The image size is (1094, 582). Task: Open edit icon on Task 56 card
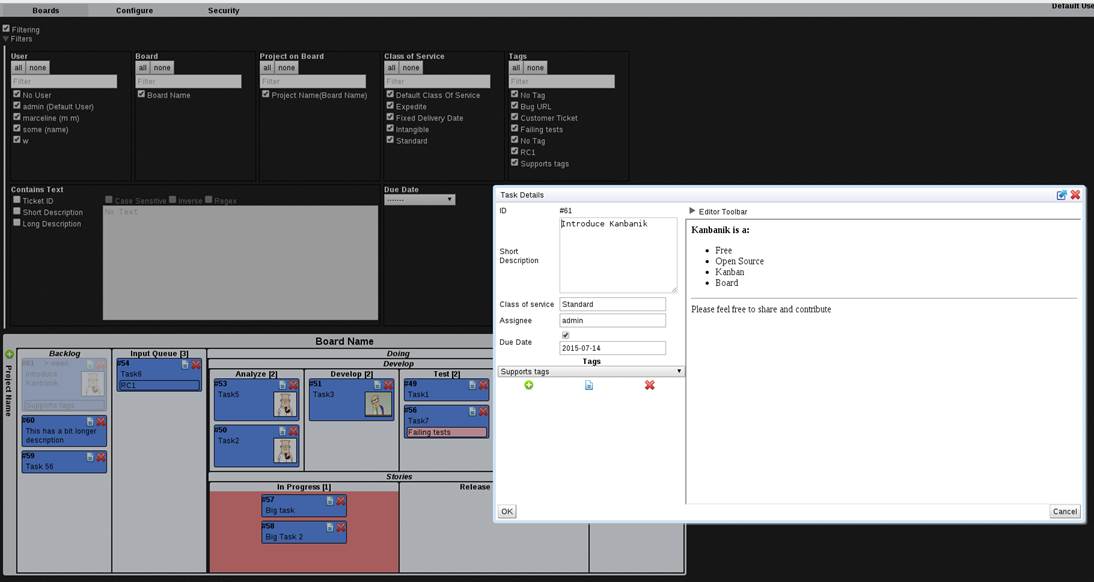coord(89,457)
